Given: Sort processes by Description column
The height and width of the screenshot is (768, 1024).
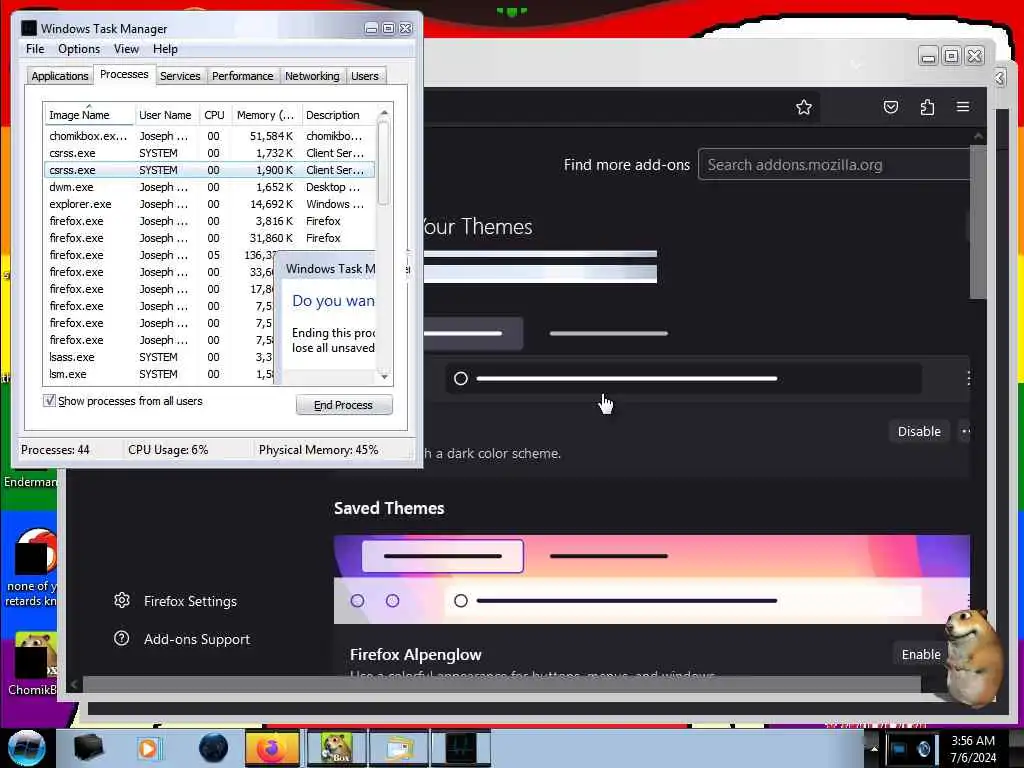Looking at the screenshot, I should click(x=338, y=115).
